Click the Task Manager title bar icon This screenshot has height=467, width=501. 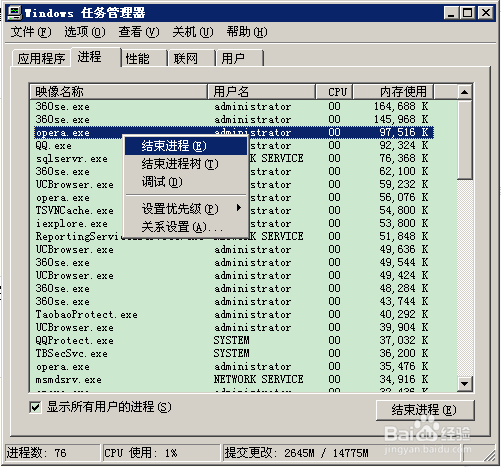point(15,13)
